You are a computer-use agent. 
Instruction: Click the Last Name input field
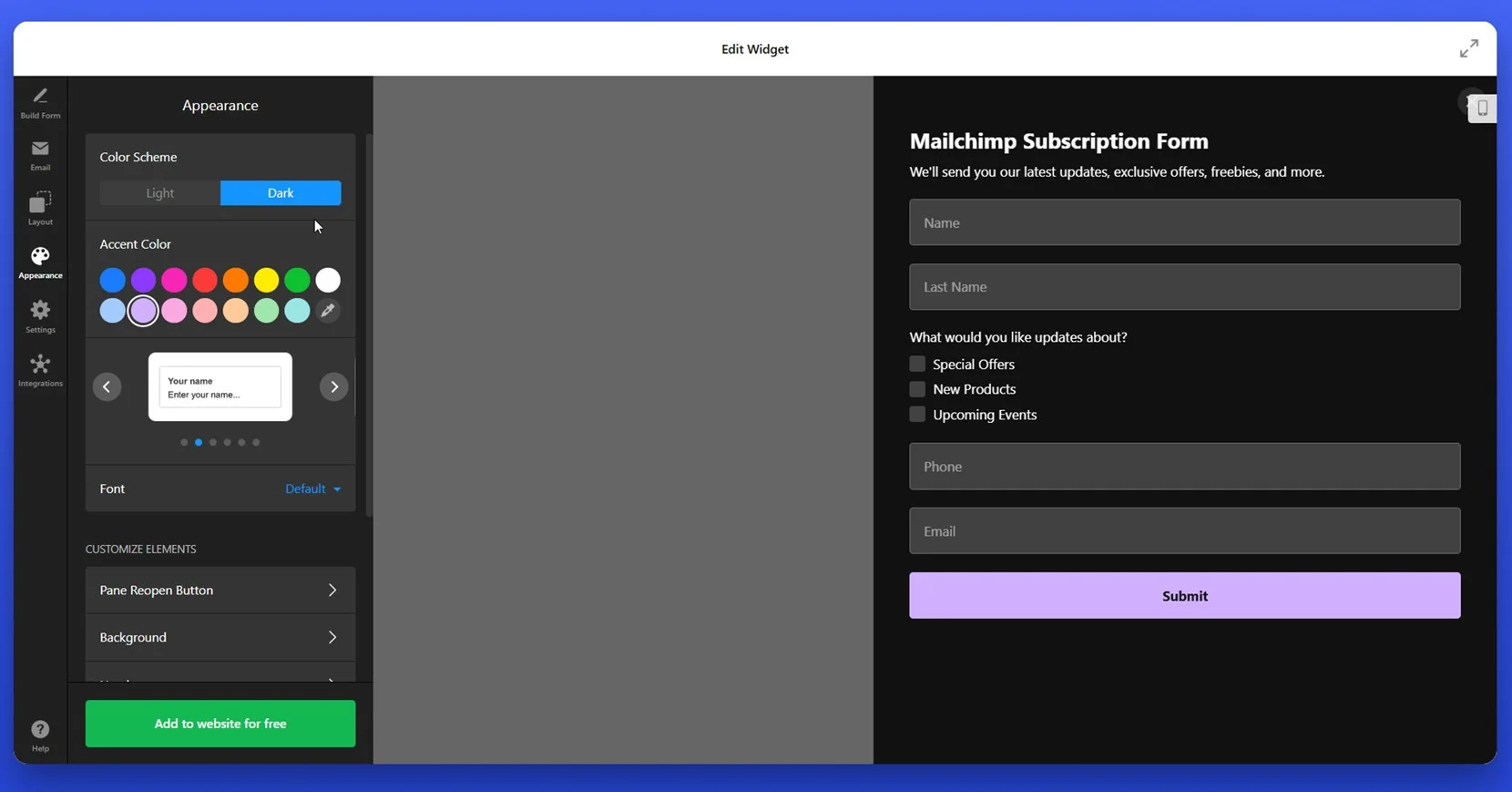pyautogui.click(x=1185, y=287)
